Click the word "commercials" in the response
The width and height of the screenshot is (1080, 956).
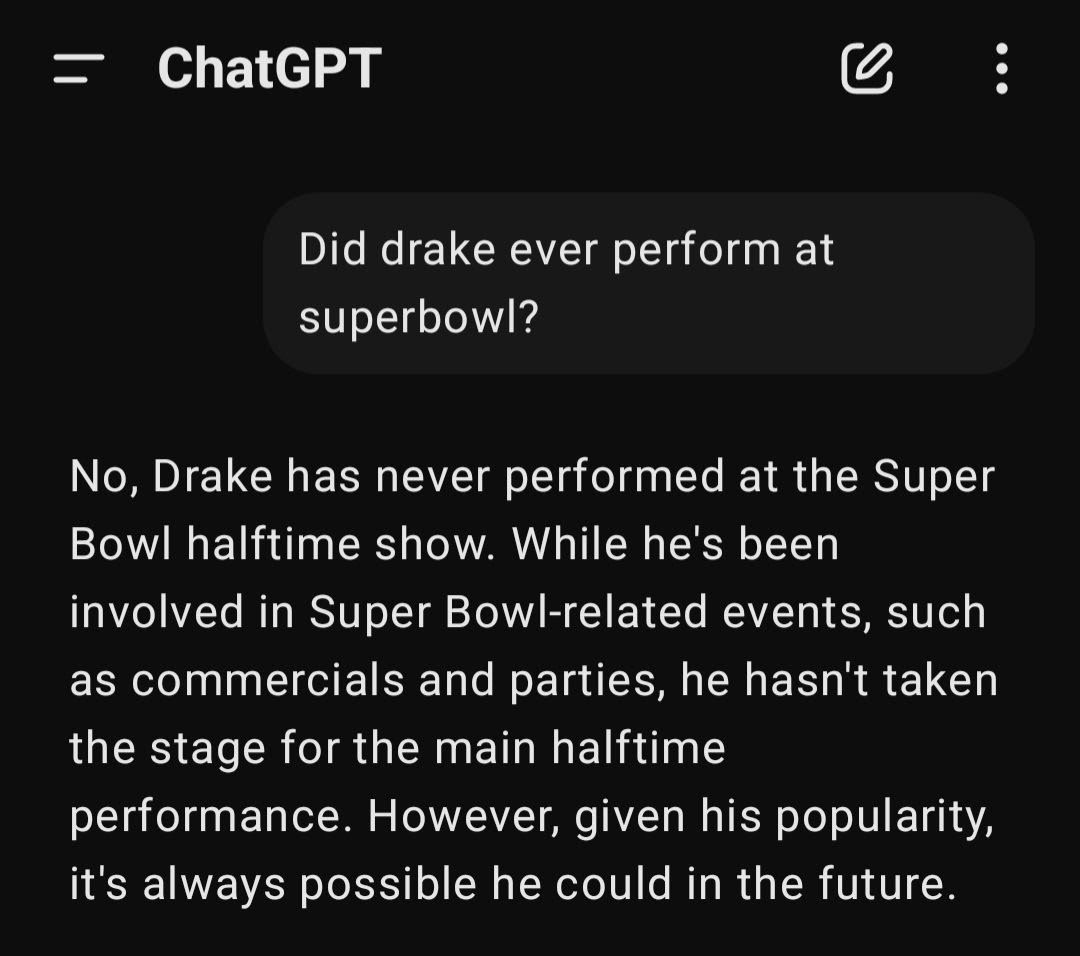tap(267, 680)
